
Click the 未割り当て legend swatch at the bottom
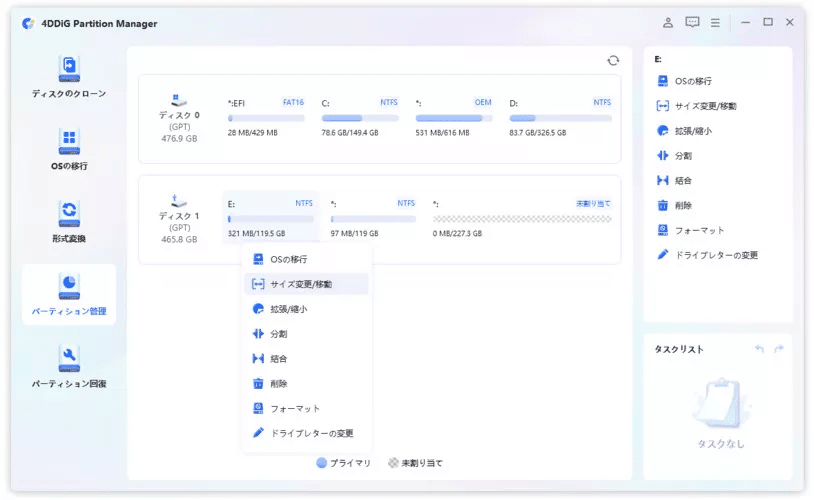click(x=394, y=463)
